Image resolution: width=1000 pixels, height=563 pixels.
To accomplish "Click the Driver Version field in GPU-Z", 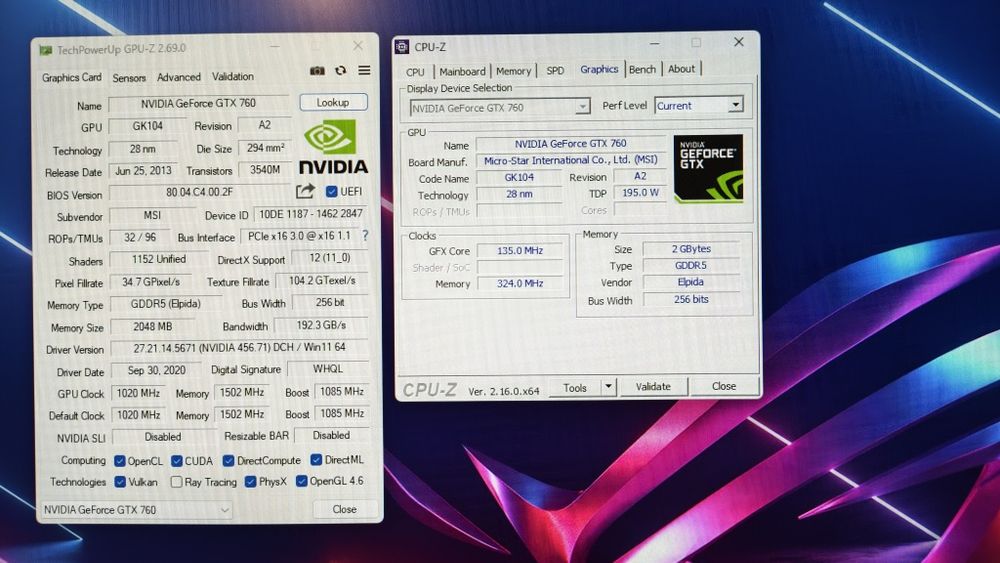I will pos(240,348).
